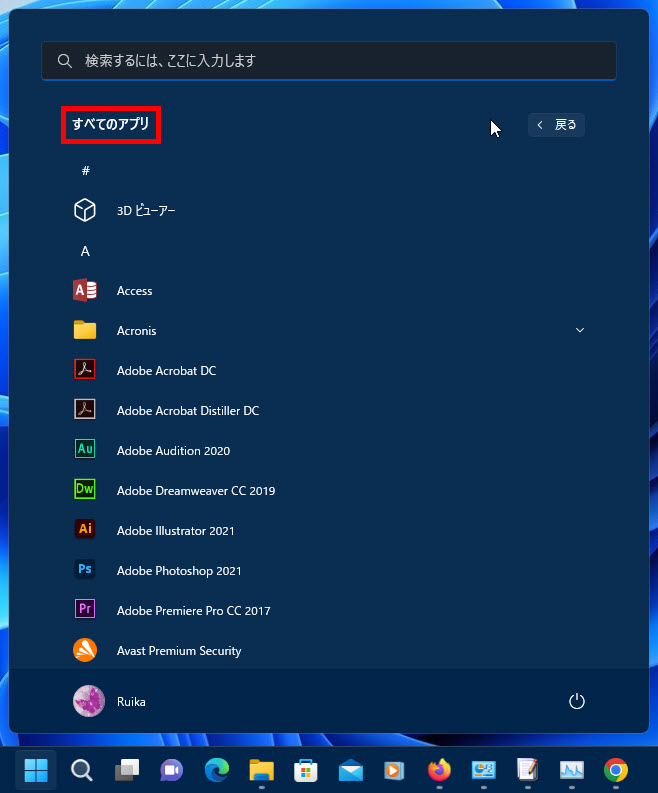The height and width of the screenshot is (793, 658).
Task: Open Google Chrome from the taskbar
Action: (x=615, y=770)
